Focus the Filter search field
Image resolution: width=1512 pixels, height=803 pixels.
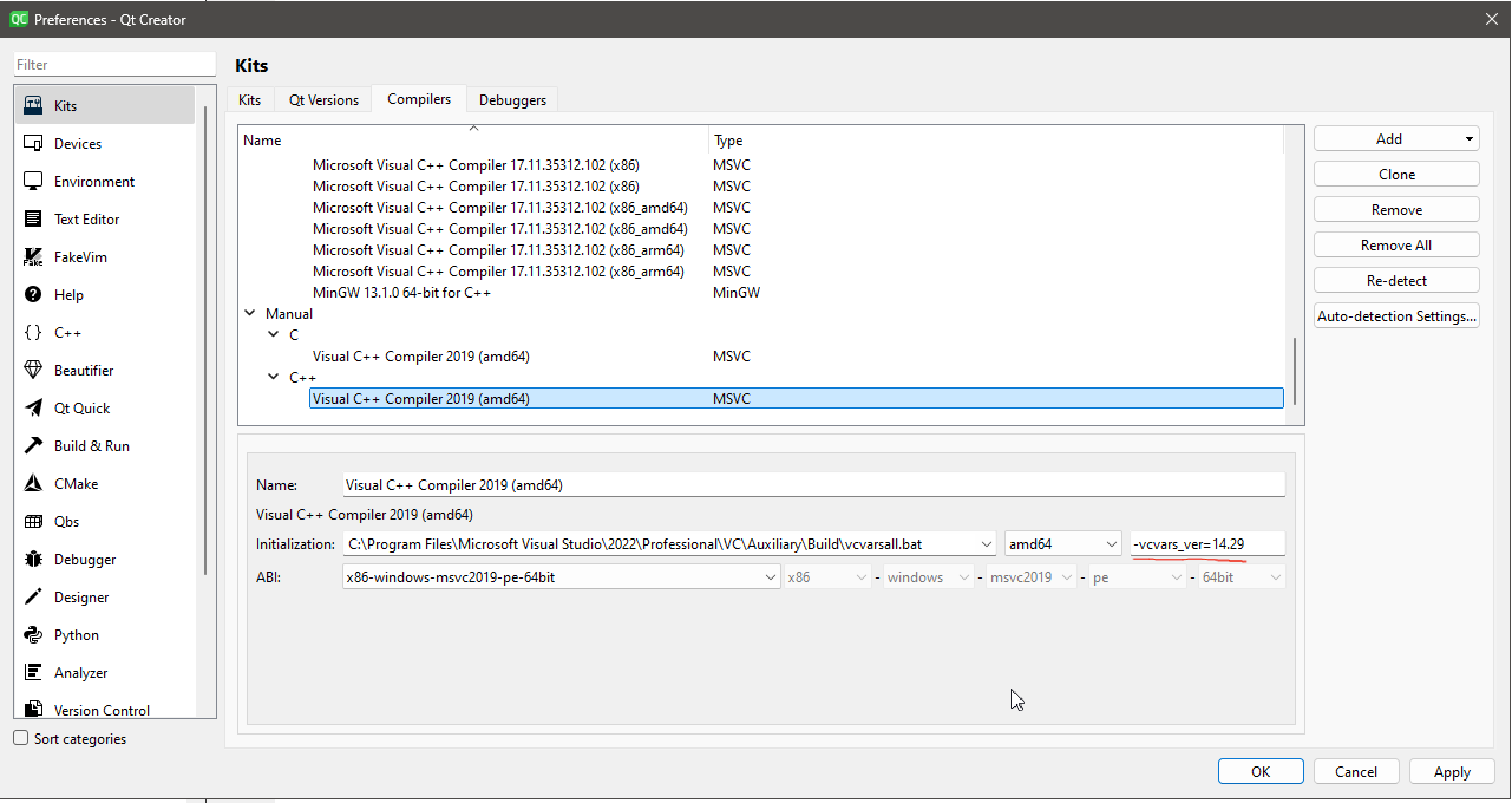[x=115, y=64]
